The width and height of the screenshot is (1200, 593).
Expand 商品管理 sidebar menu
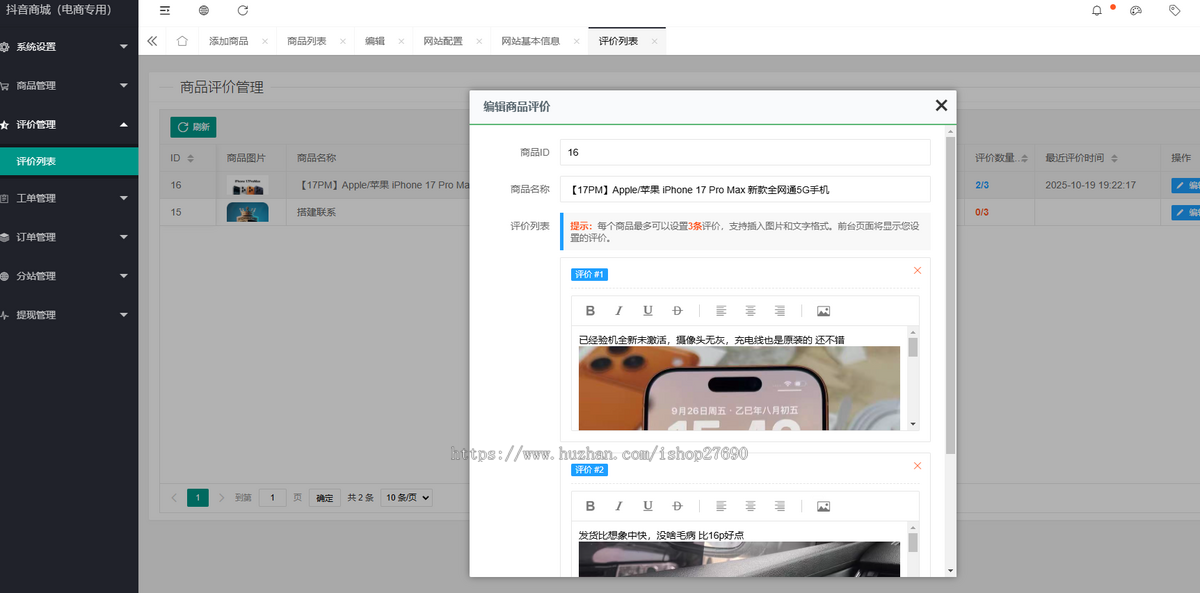69,86
